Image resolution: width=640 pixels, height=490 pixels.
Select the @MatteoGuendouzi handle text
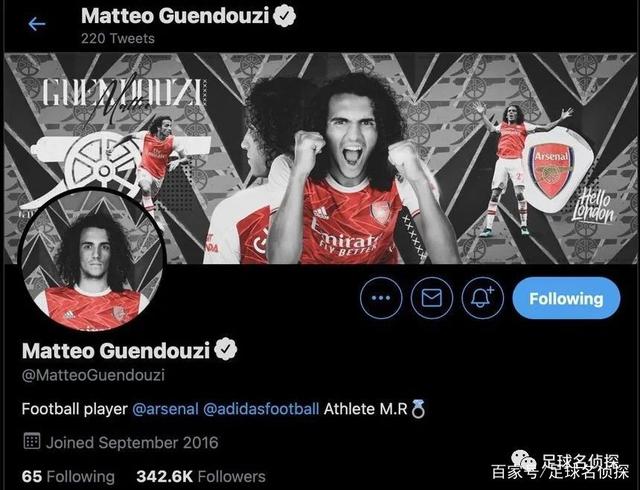click(x=93, y=375)
